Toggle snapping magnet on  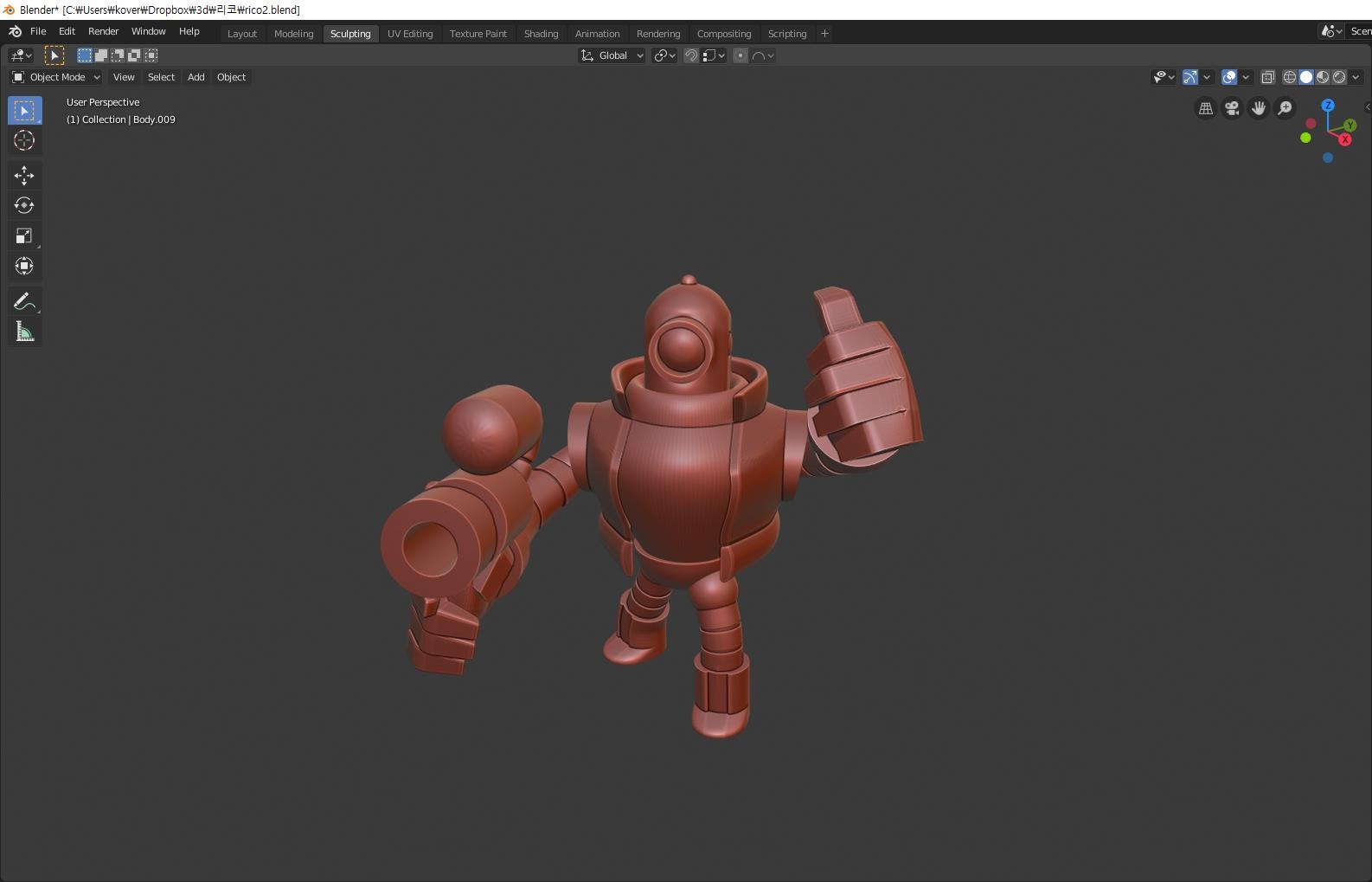point(691,55)
